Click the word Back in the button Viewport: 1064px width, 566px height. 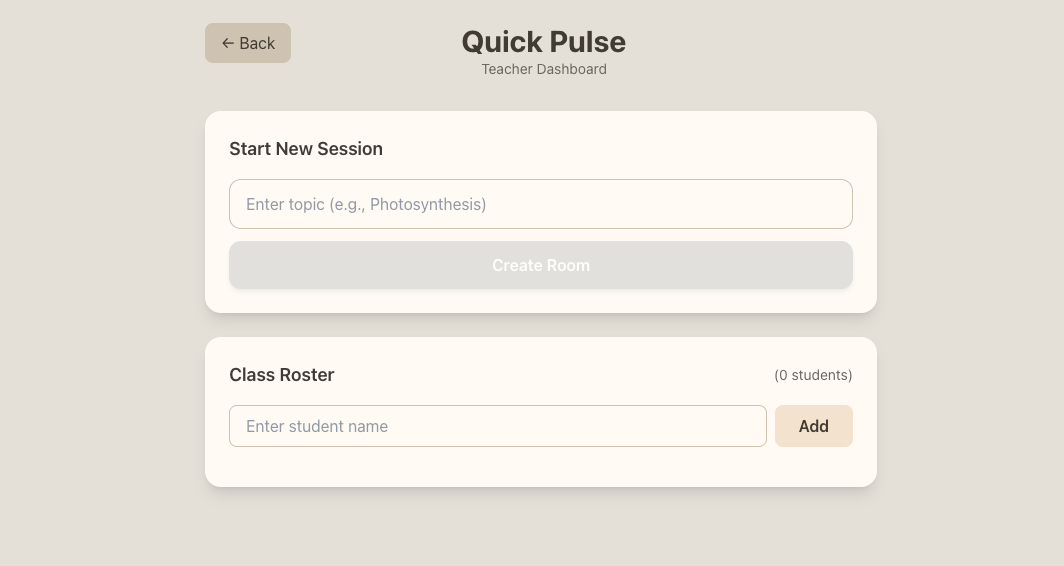point(257,43)
